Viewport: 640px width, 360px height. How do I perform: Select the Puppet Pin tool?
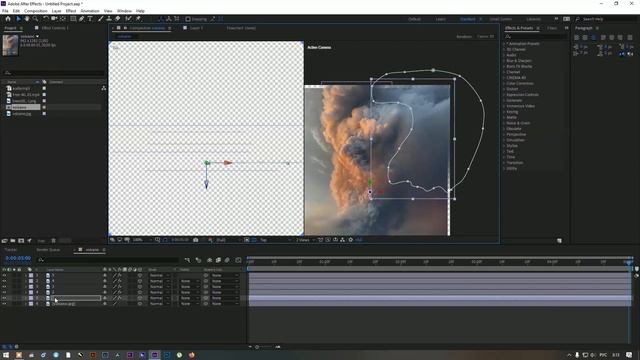(138, 19)
